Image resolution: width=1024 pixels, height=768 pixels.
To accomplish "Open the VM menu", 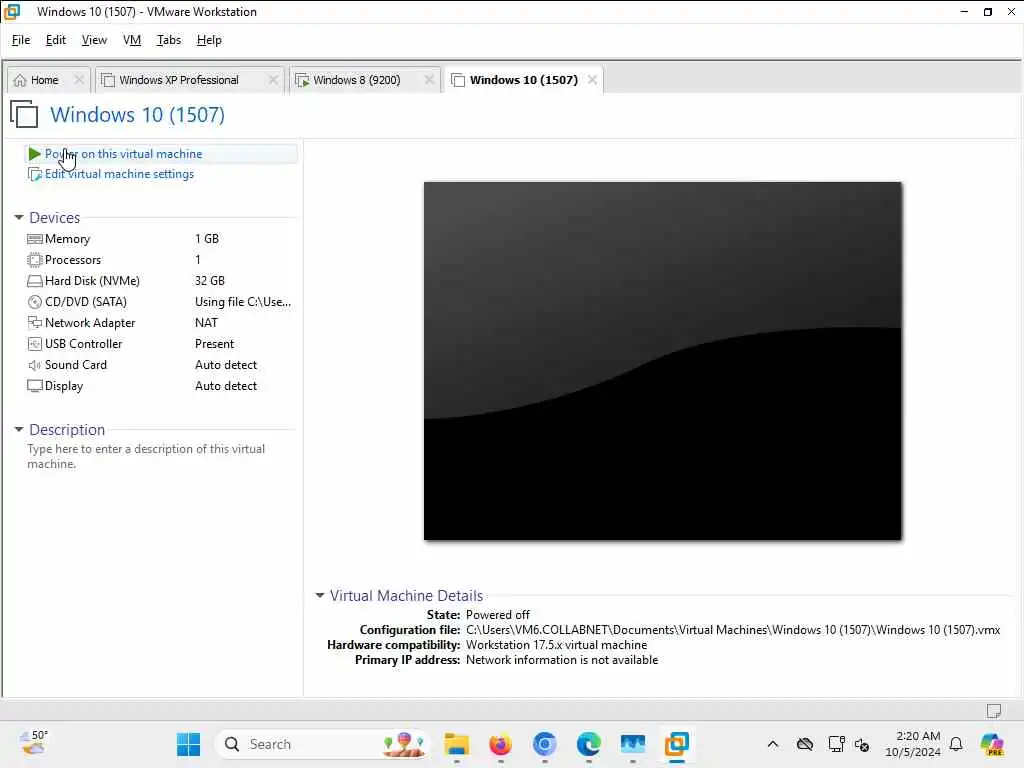I will click(132, 40).
